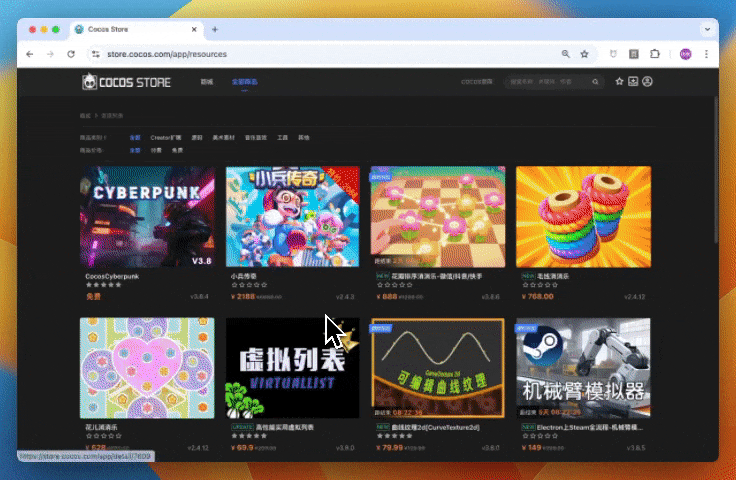Open the Cyberpunk product thumbnail
The width and height of the screenshot is (736, 480).
[x=147, y=217]
